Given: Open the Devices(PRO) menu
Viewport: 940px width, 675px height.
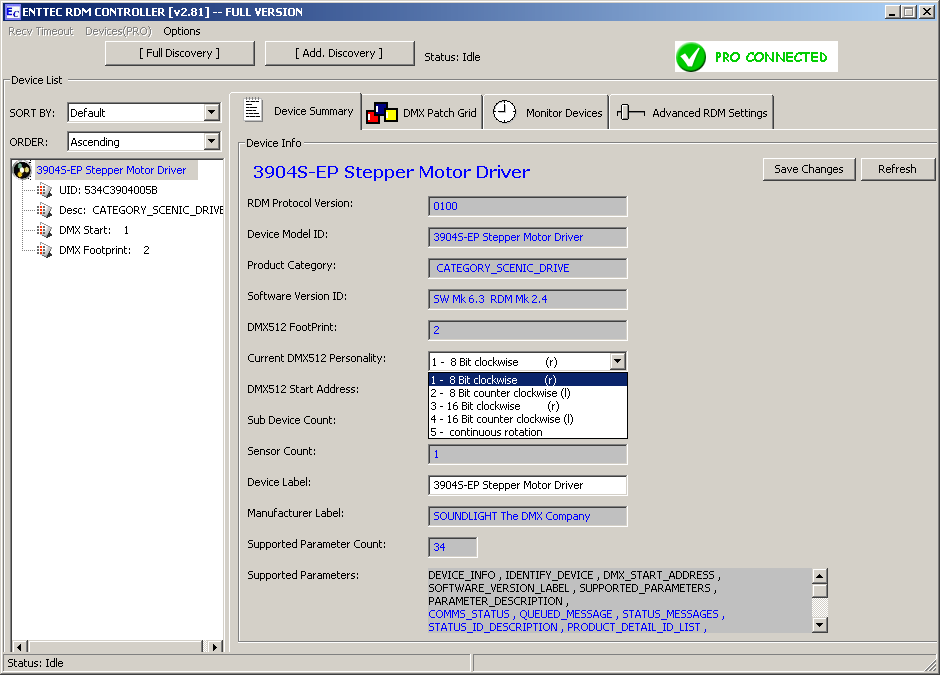Looking at the screenshot, I should 118,31.
